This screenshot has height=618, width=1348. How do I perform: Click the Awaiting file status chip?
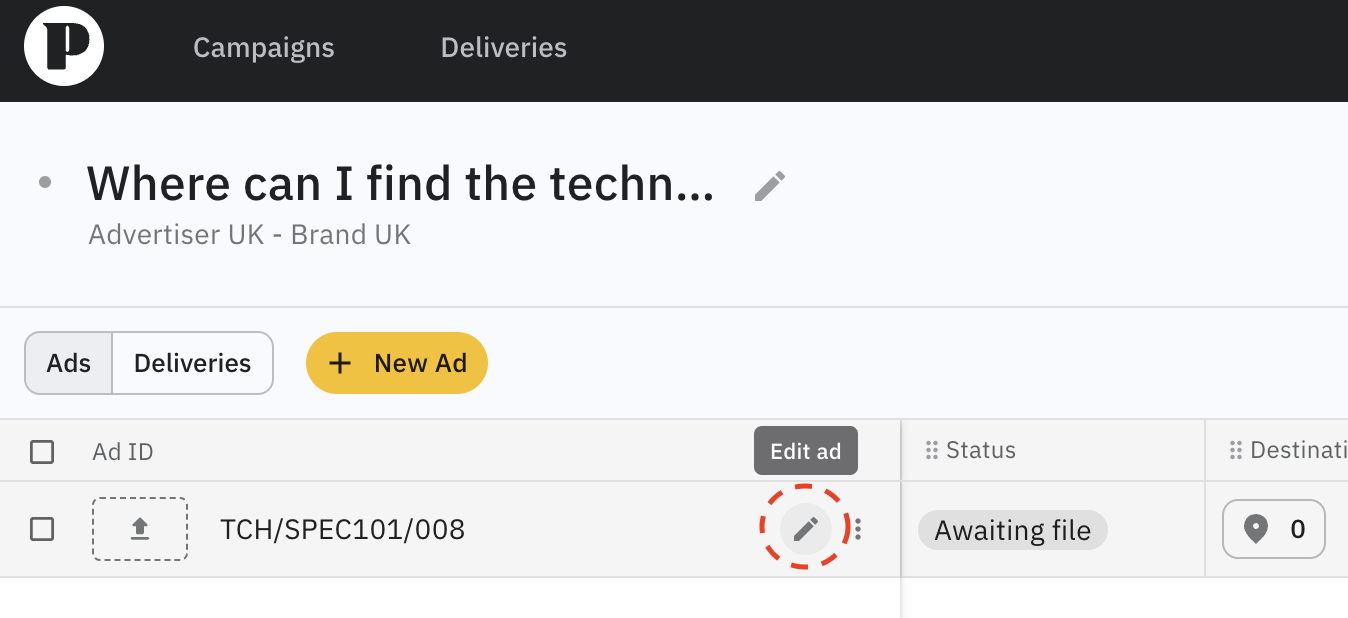coord(1012,530)
